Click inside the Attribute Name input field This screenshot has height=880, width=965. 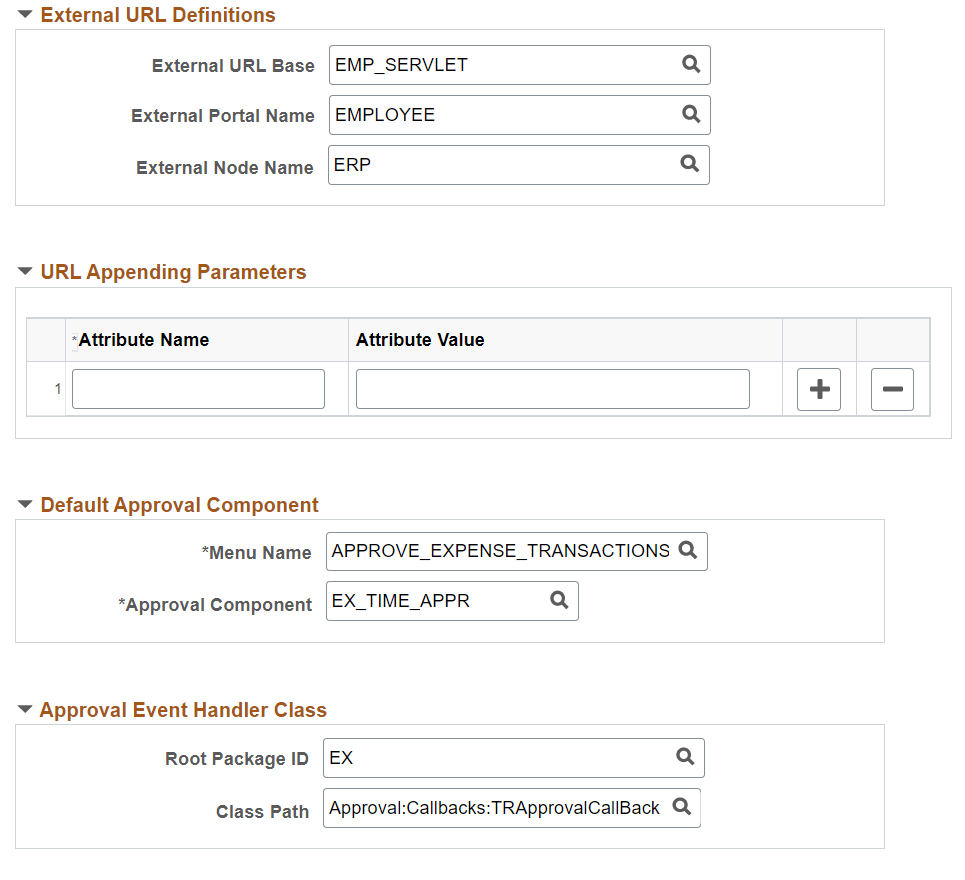(x=197, y=389)
